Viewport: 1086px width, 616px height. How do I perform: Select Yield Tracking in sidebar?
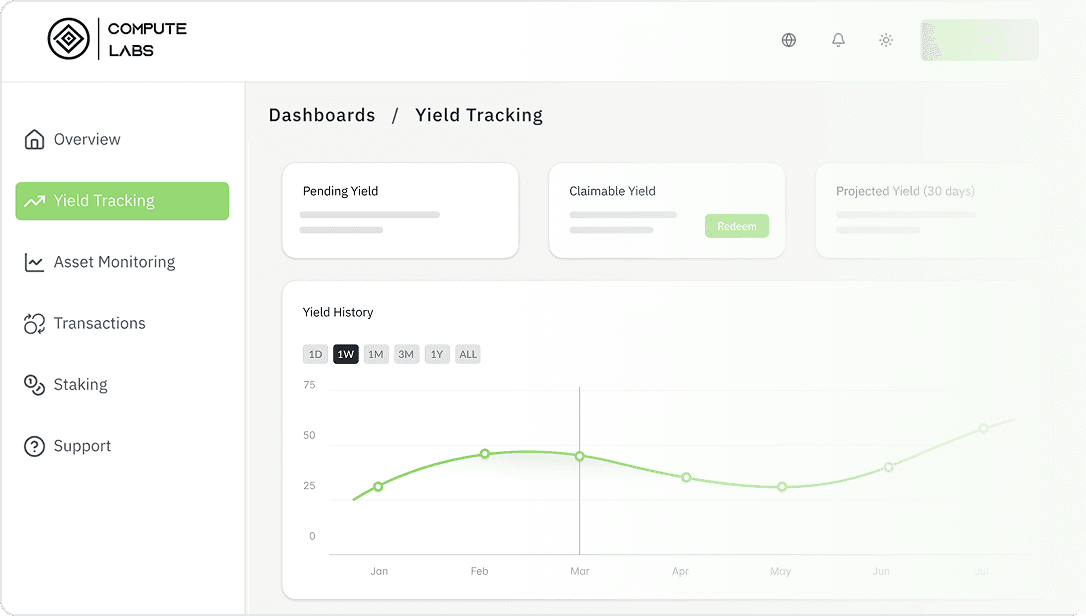122,201
